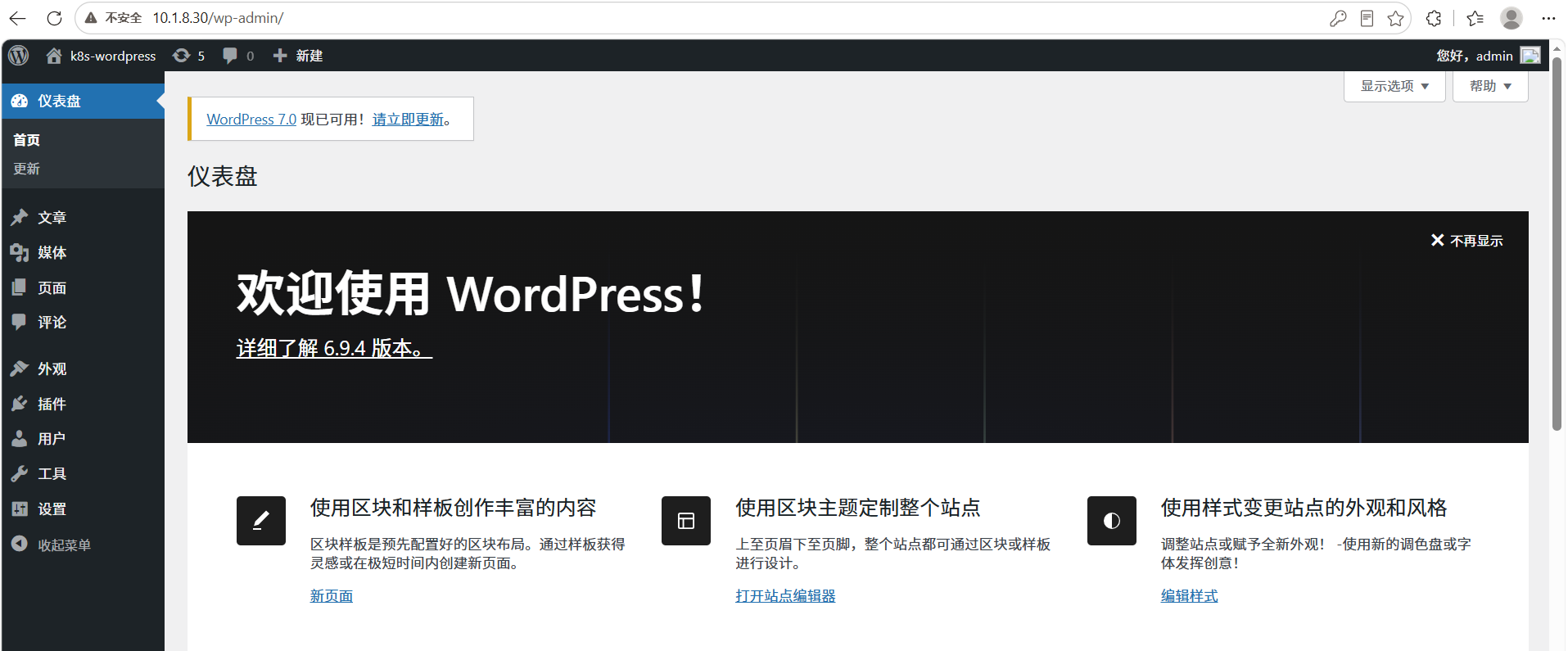Open the browser profile avatar
The height and width of the screenshot is (651, 1568).
(1512, 18)
